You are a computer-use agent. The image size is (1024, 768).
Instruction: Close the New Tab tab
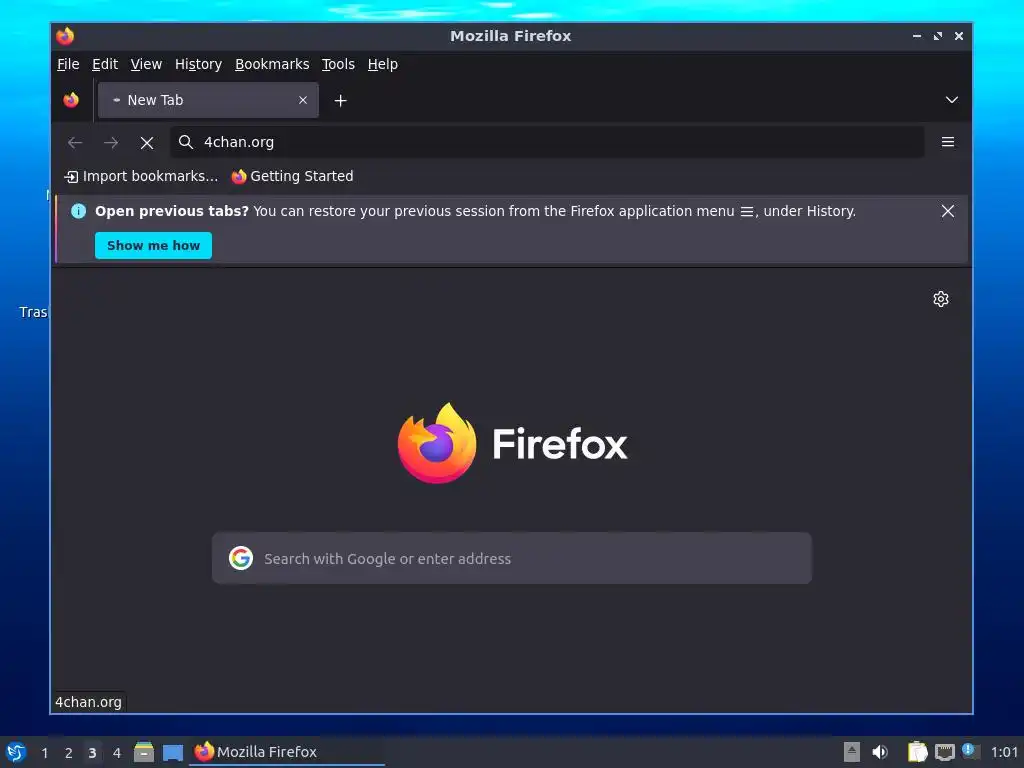tap(303, 100)
